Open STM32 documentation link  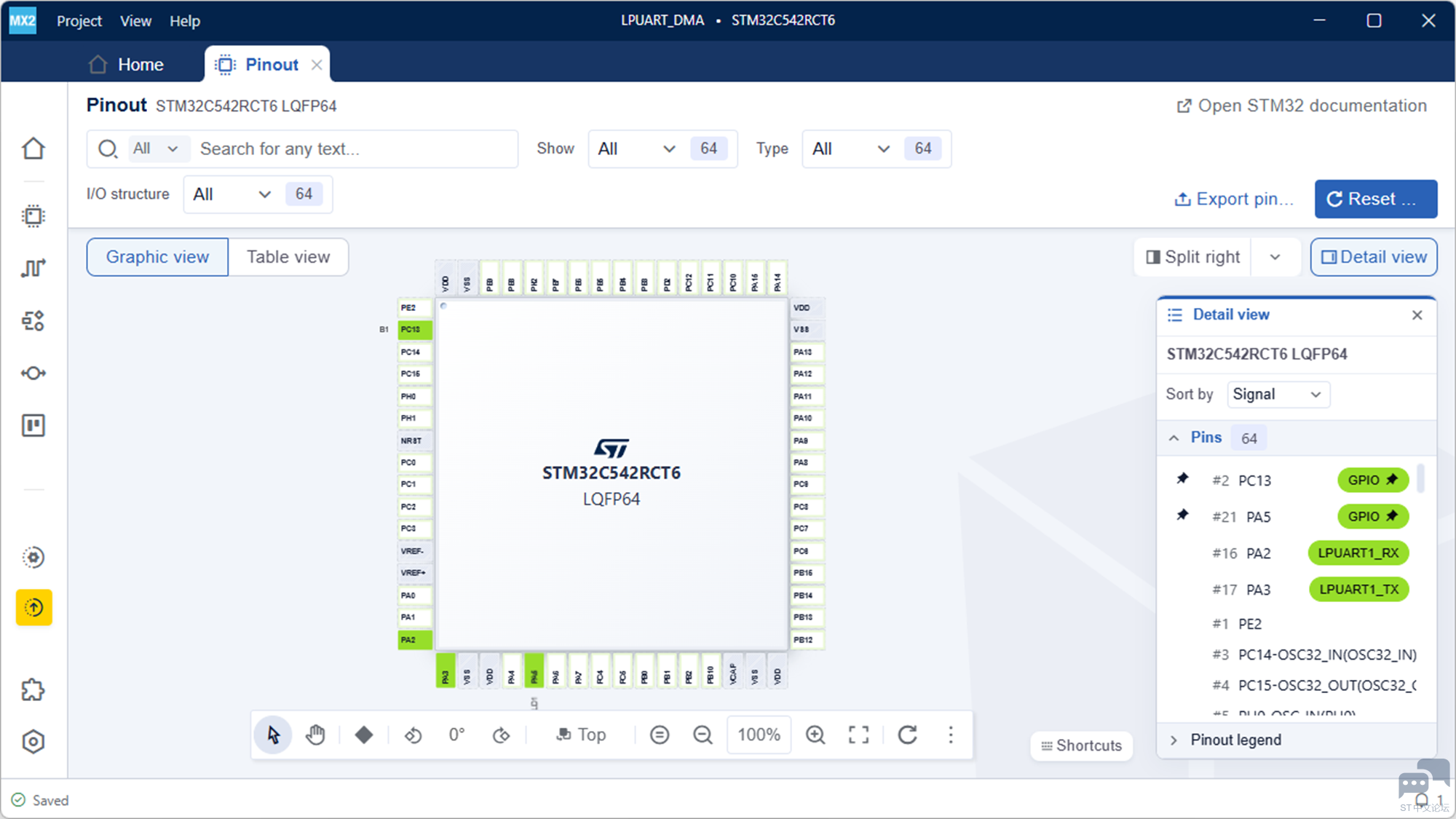point(1302,106)
